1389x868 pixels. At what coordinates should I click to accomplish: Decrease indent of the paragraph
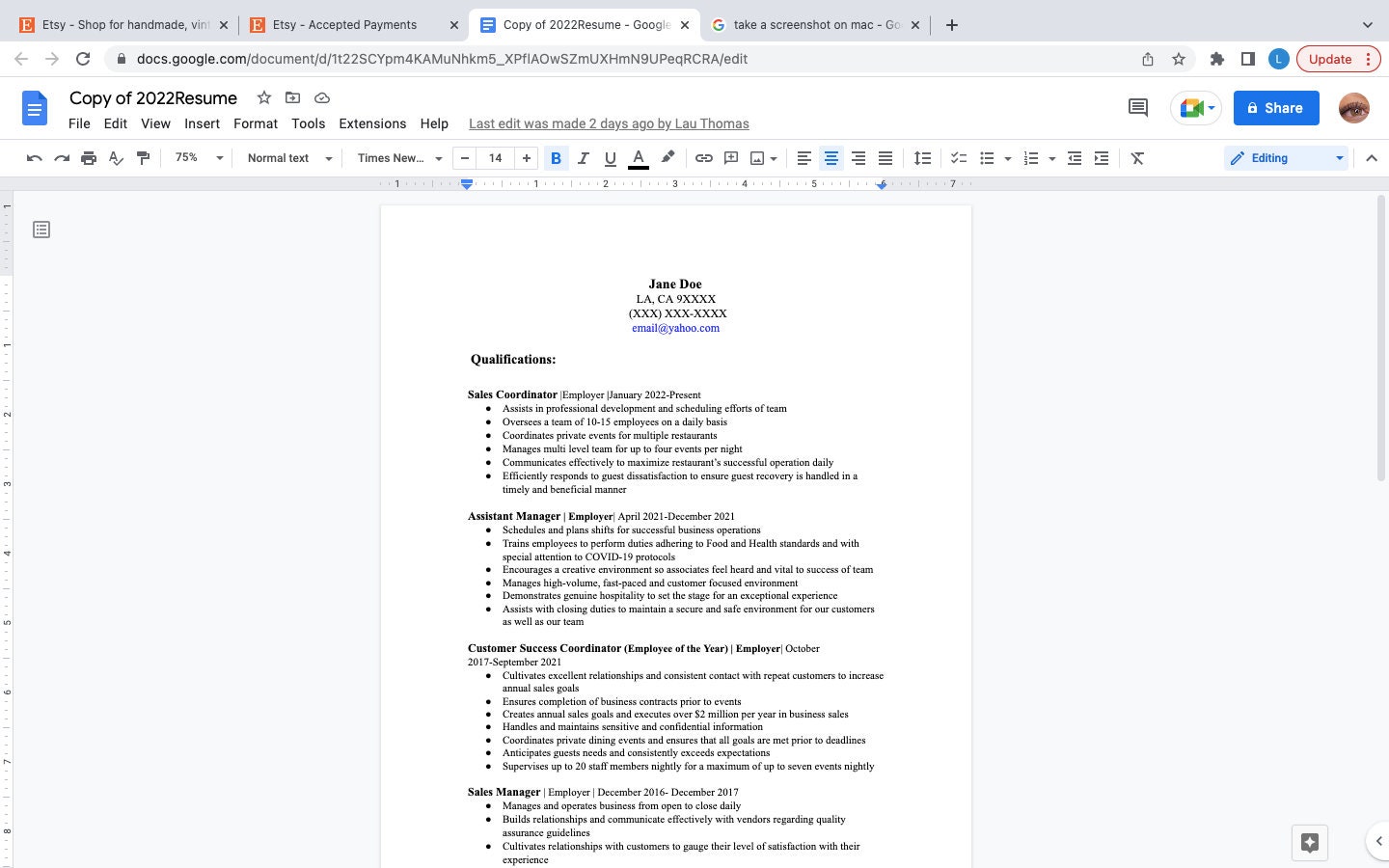(1075, 158)
